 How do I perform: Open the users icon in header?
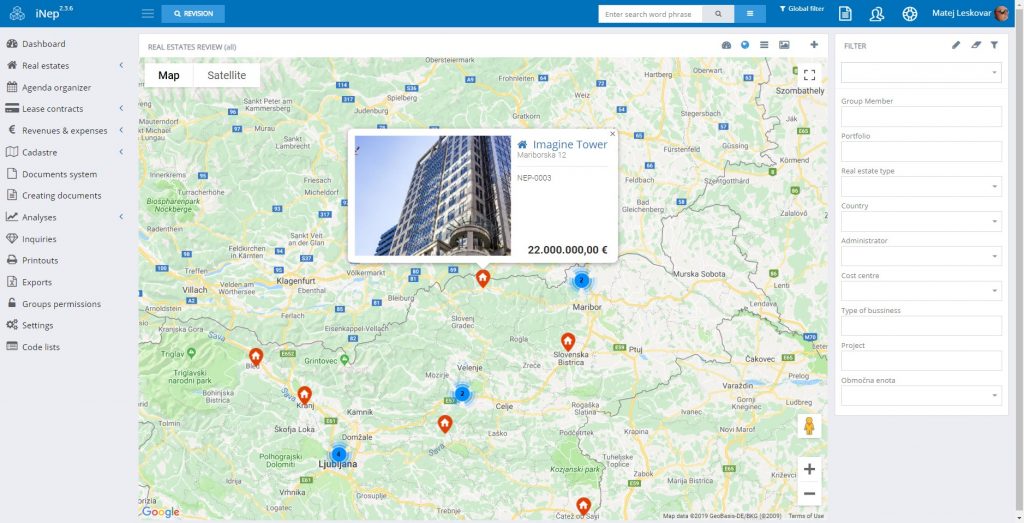coord(876,14)
